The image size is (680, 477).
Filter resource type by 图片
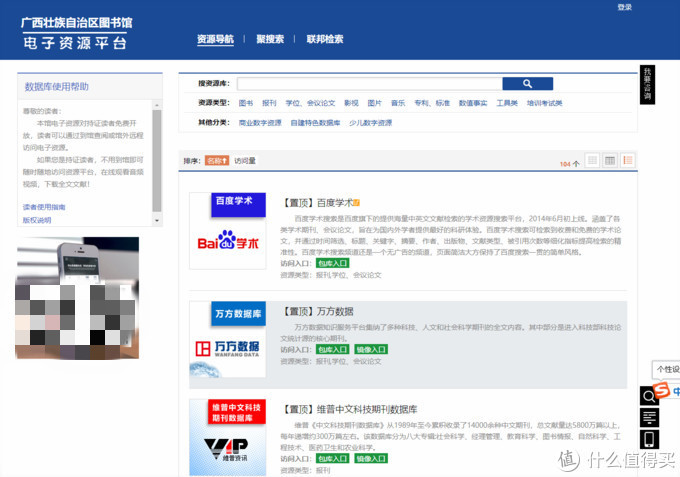tap(375, 103)
